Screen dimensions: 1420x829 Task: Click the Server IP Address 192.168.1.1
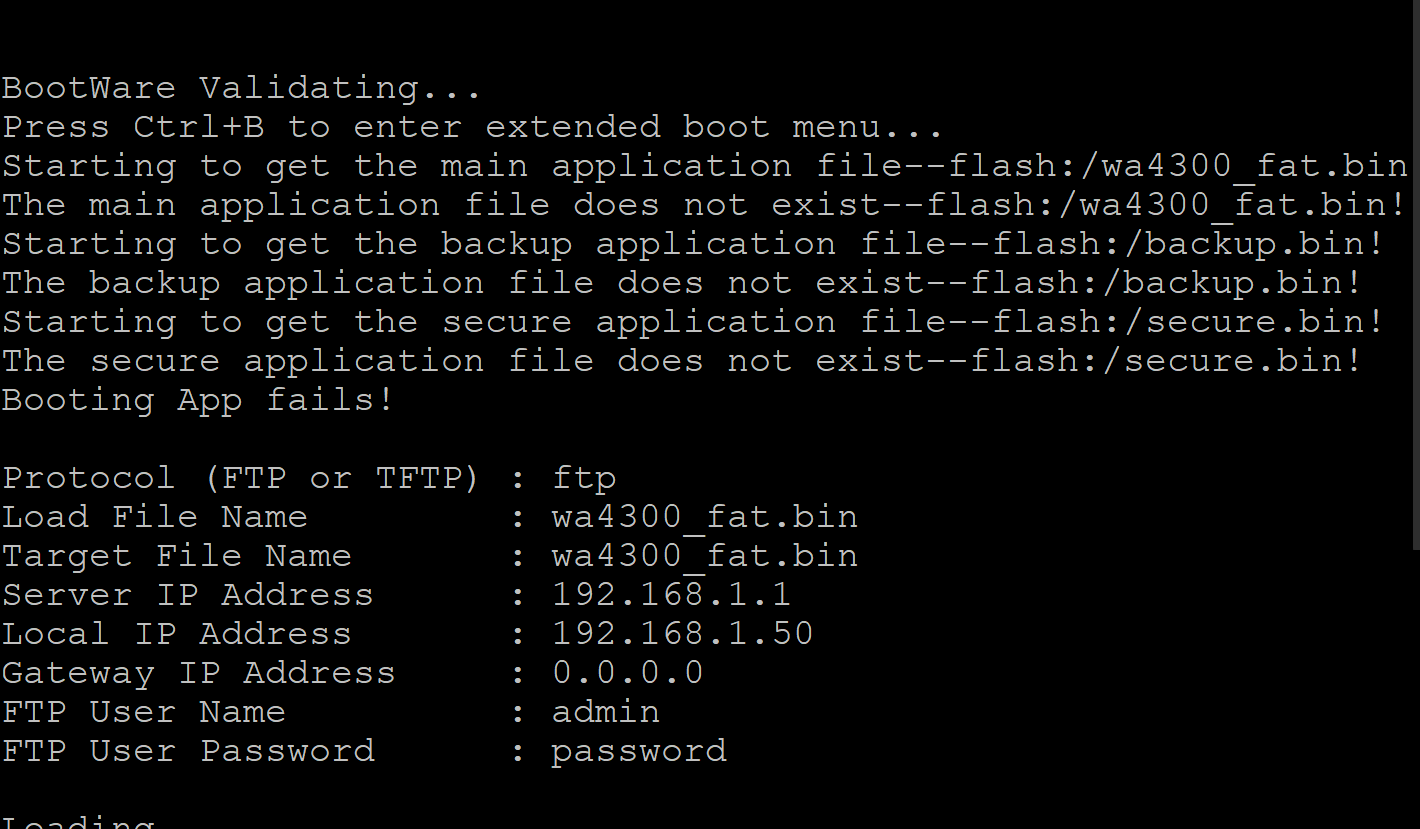(x=671, y=595)
